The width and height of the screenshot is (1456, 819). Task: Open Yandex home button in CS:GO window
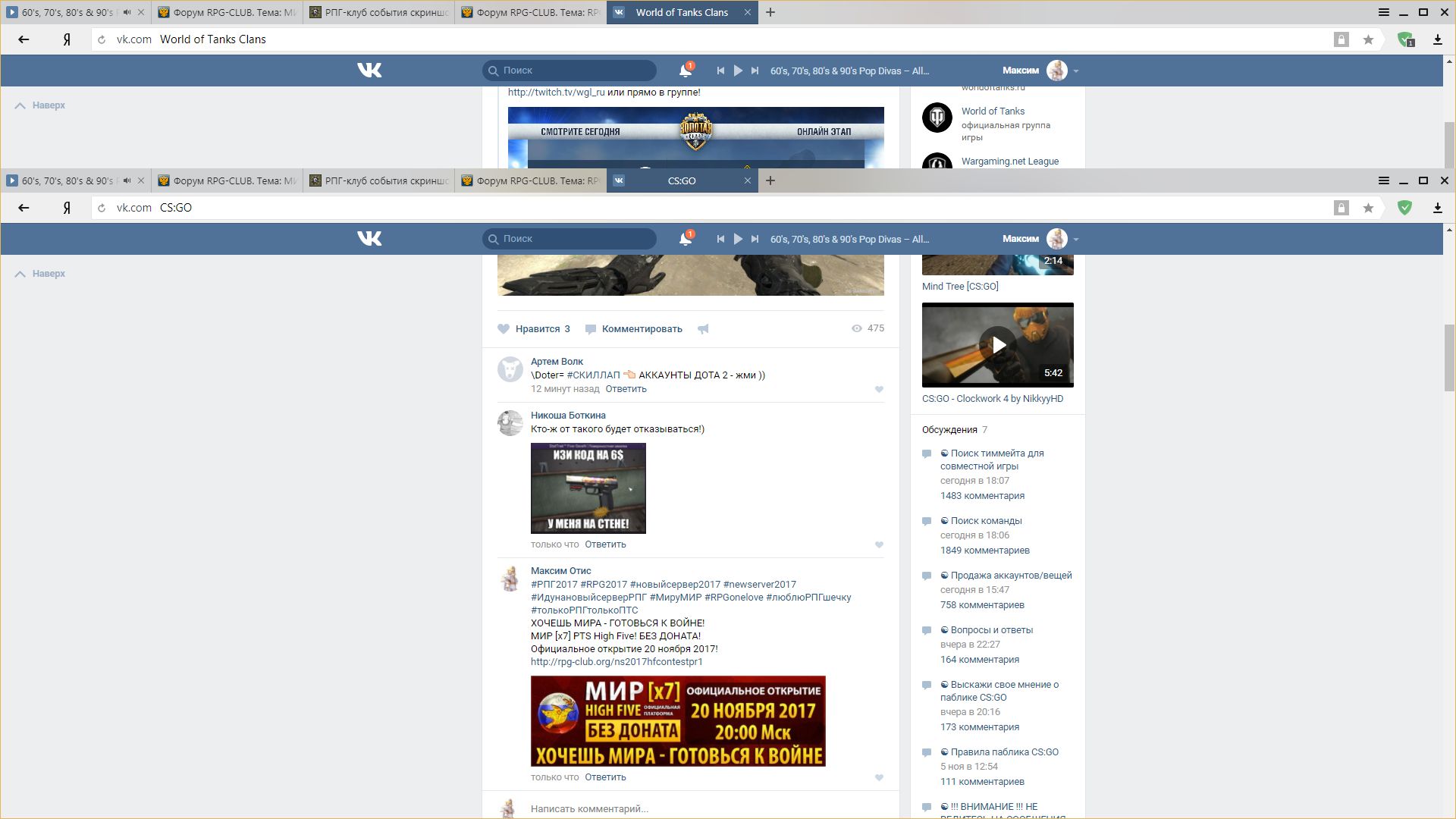tap(67, 208)
